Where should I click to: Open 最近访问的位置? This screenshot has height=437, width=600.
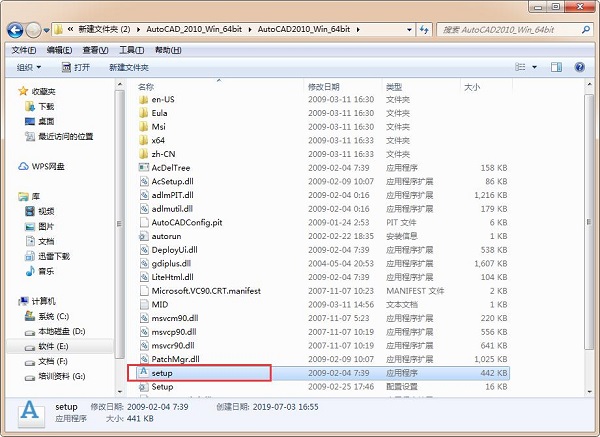coord(59,136)
